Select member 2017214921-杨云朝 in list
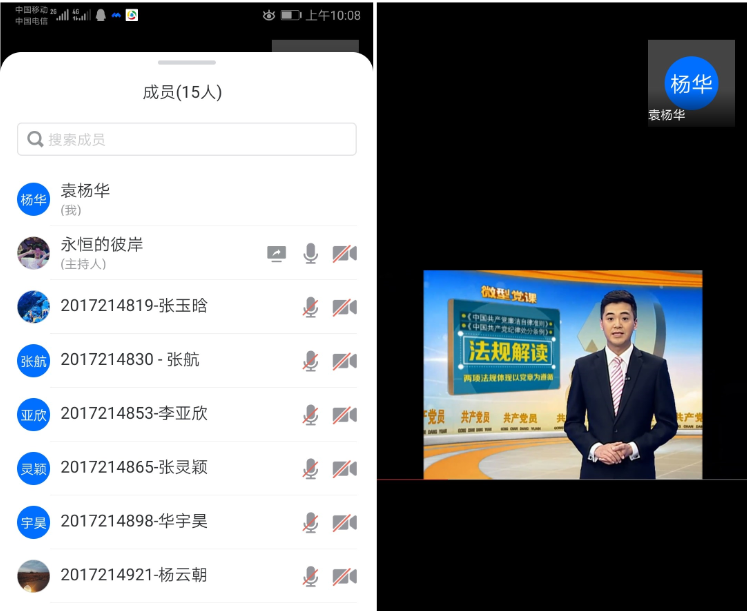The height and width of the screenshot is (611, 747). coord(134,576)
